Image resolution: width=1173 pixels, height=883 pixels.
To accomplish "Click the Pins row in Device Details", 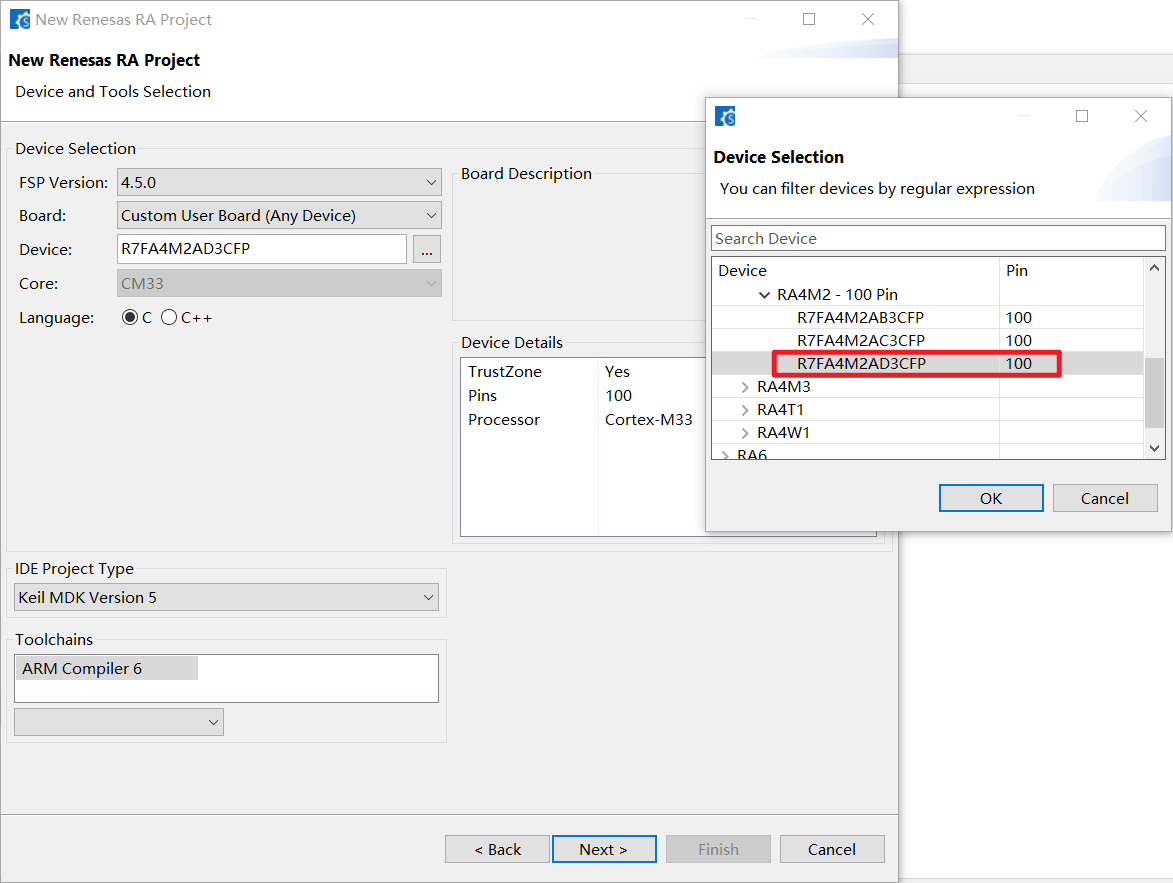I will (584, 396).
